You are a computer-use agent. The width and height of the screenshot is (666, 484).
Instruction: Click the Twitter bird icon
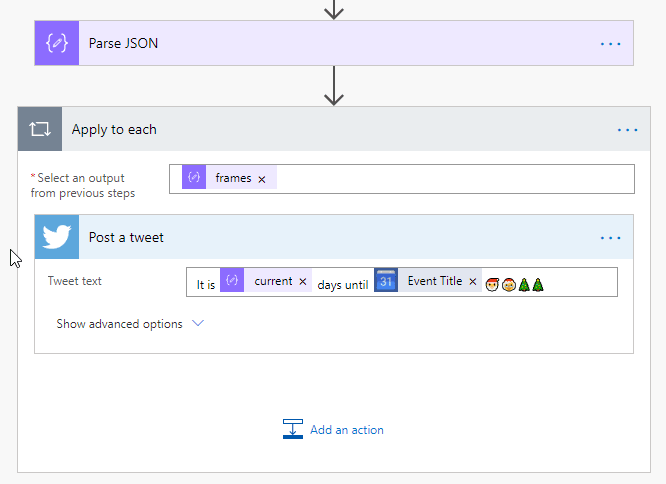[57, 237]
